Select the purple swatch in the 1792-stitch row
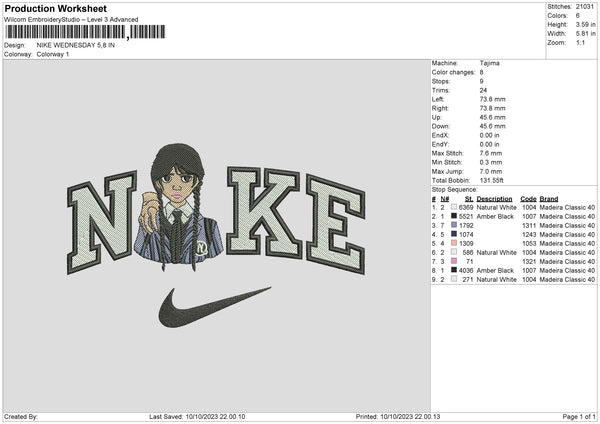 coord(454,225)
